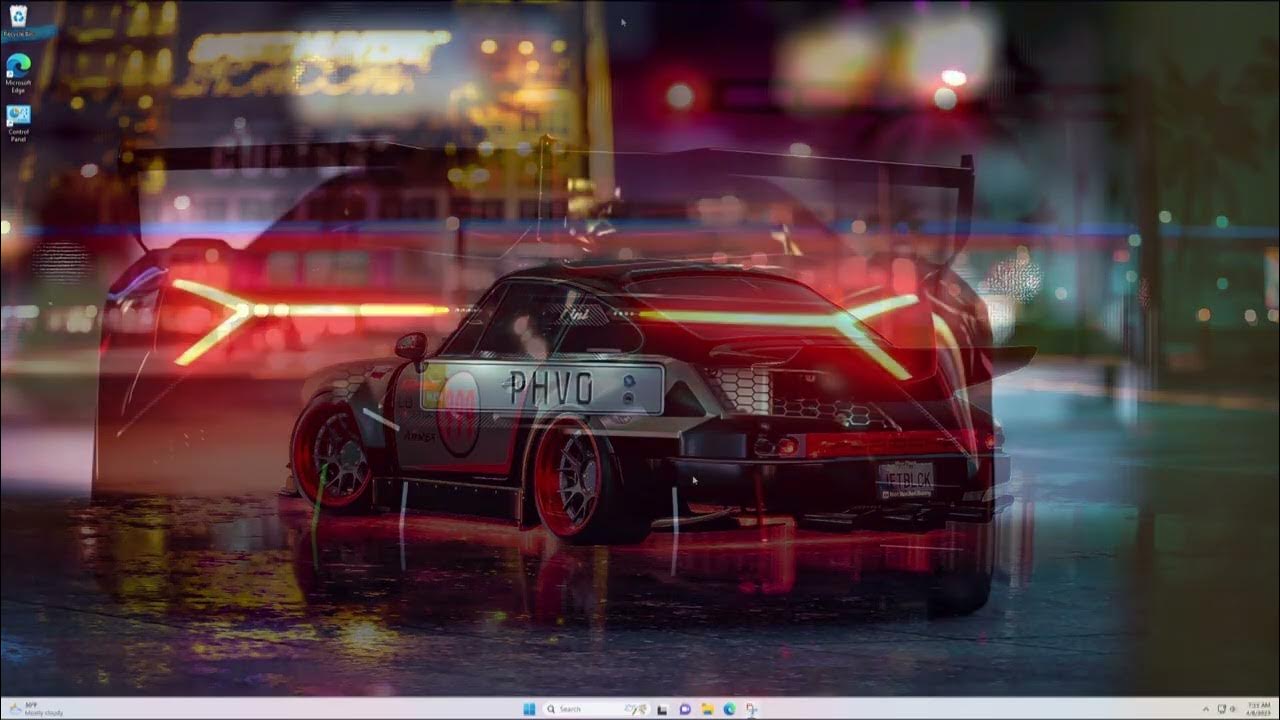
Task: Open network settings tray icon
Action: (x=1221, y=709)
